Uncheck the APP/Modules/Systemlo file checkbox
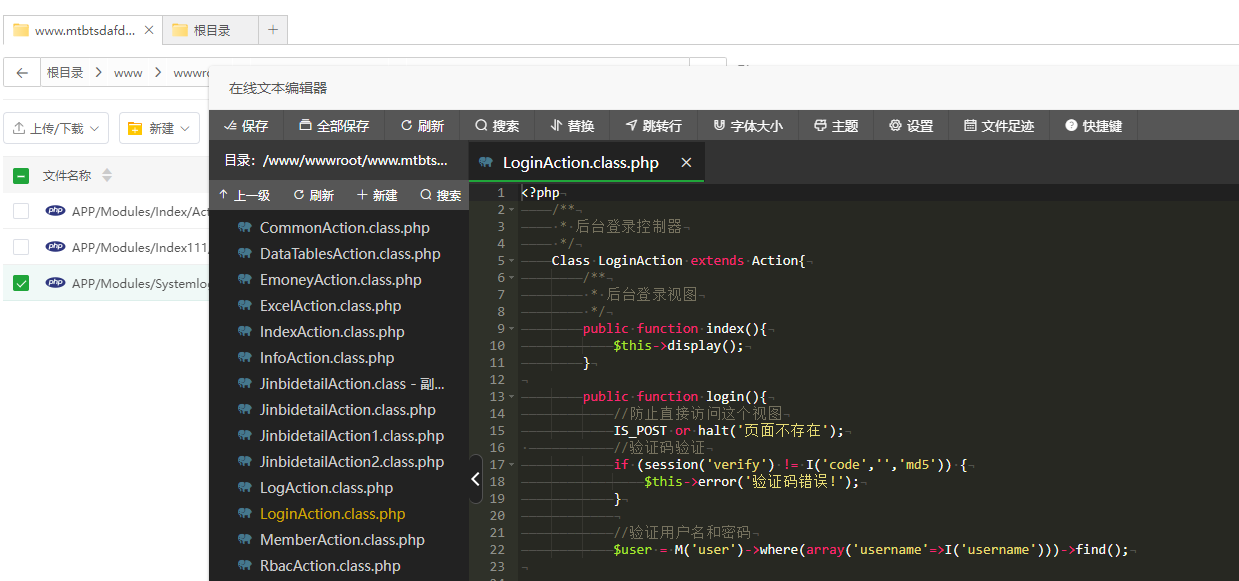 click(x=21, y=283)
